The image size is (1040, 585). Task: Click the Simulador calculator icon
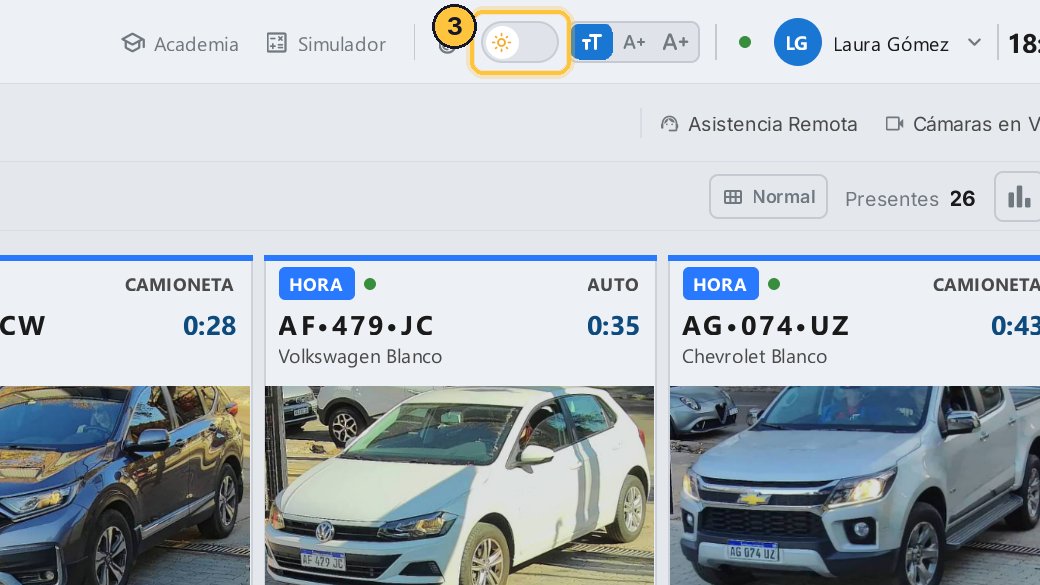277,43
